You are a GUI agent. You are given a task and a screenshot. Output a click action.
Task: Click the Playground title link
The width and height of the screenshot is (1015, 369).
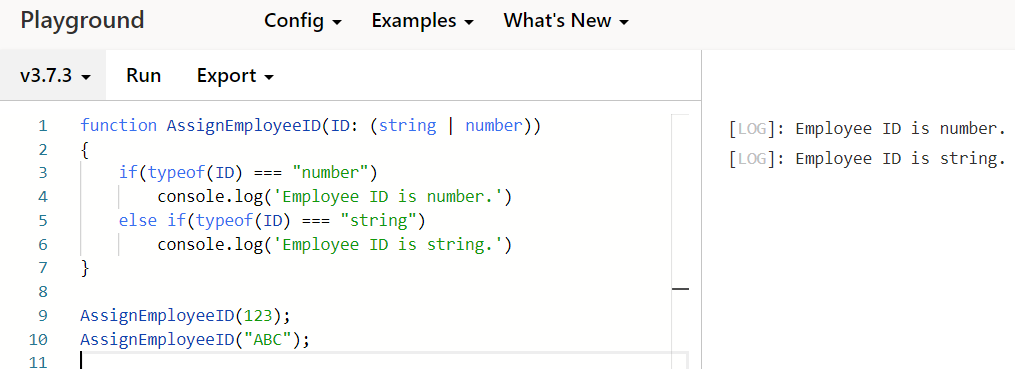[82, 21]
